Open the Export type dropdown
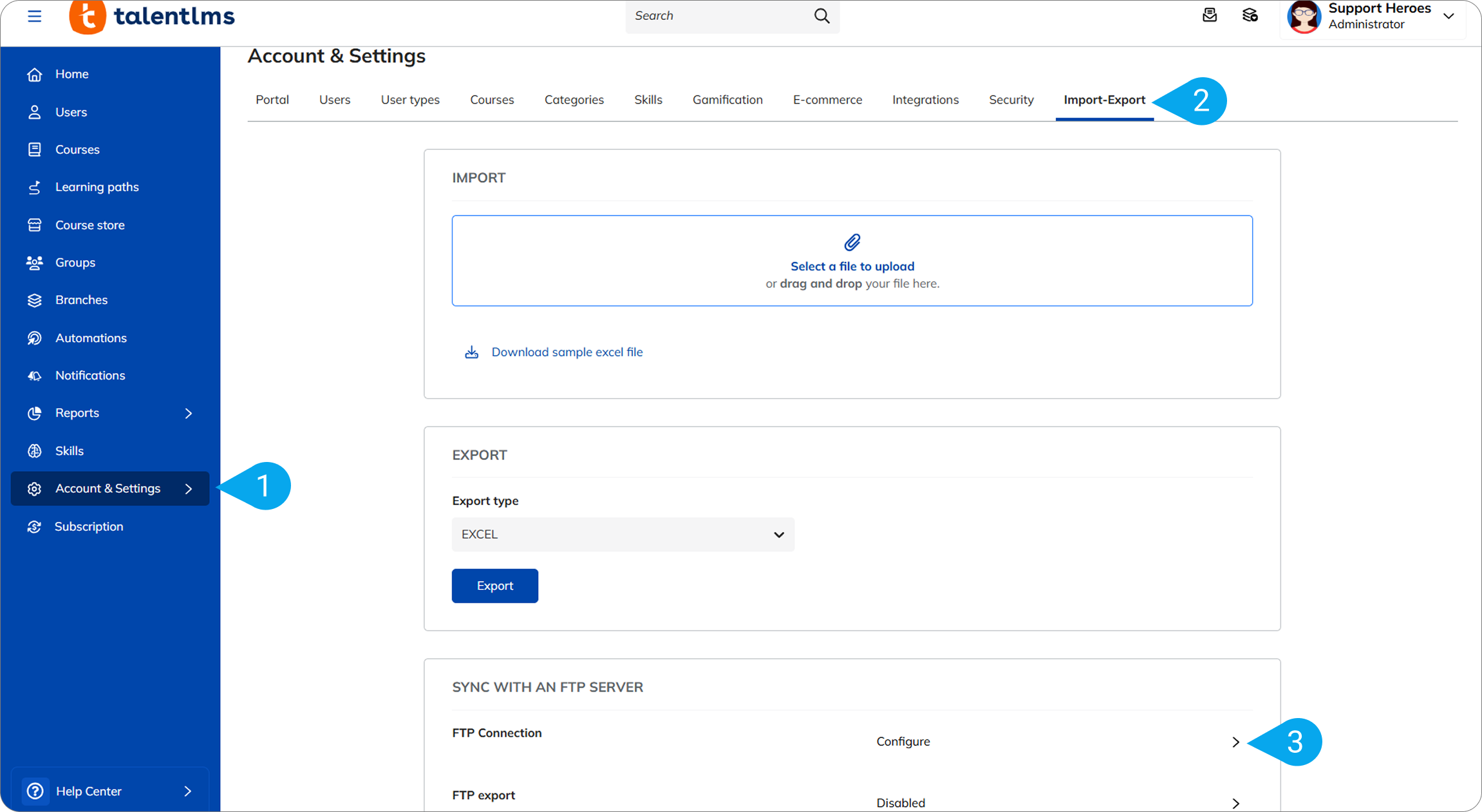 pos(623,534)
